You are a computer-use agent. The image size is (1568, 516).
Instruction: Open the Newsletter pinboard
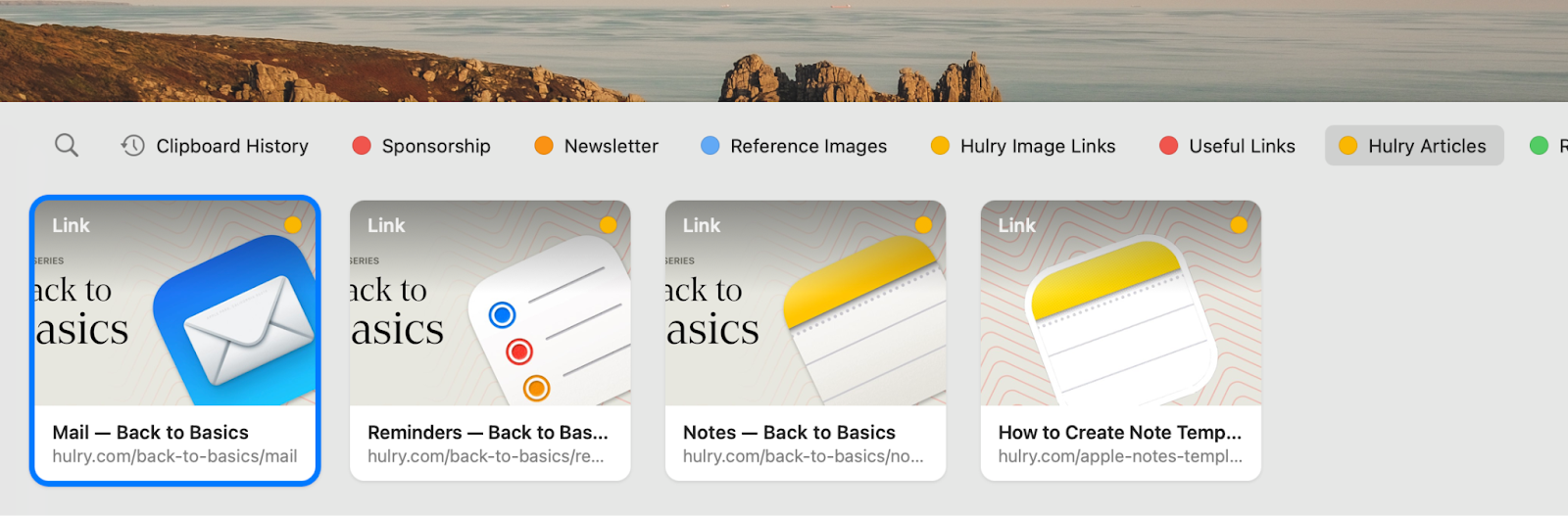[596, 146]
